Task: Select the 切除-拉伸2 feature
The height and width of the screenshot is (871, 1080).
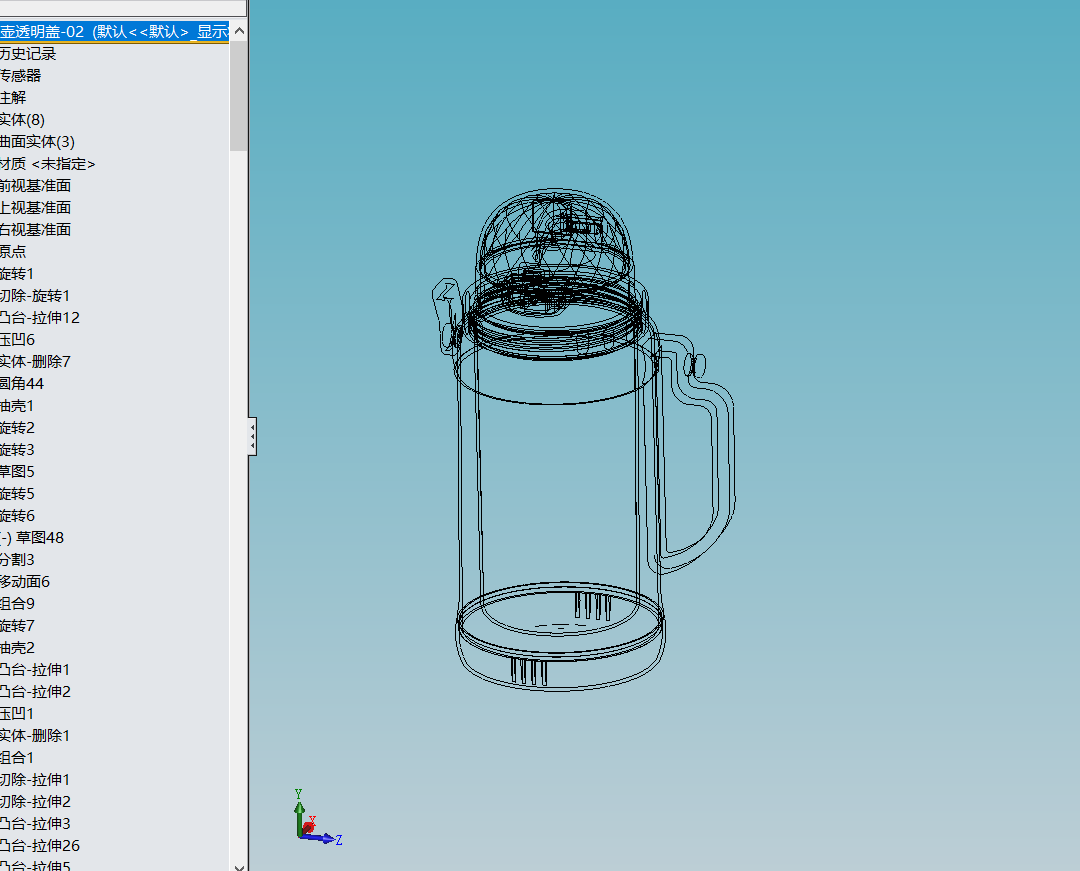Action: click(x=35, y=801)
